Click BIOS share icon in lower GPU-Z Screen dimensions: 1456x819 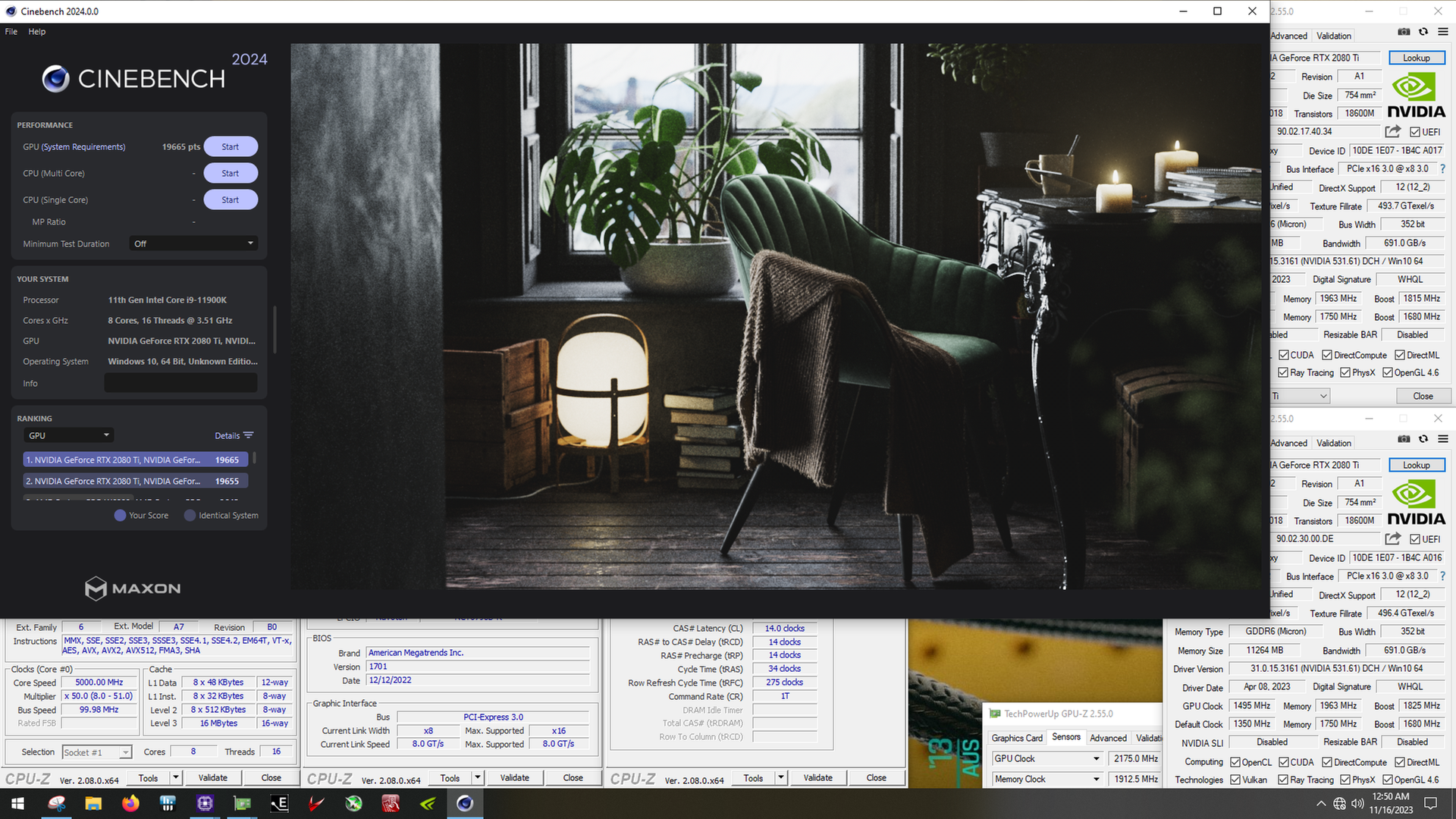click(1392, 538)
